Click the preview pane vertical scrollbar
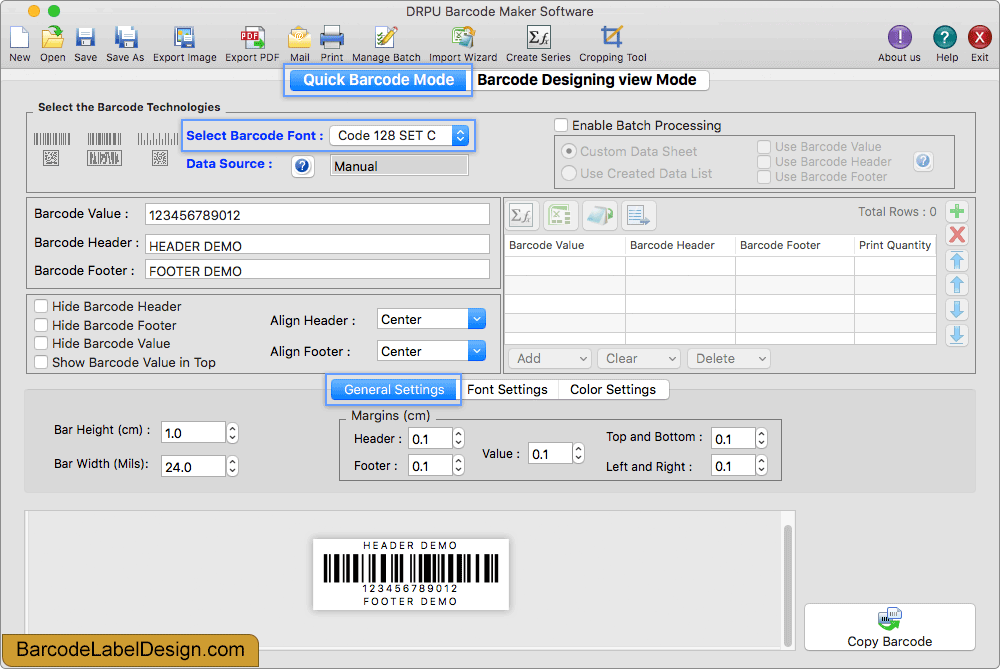The width and height of the screenshot is (1000, 669). click(x=788, y=585)
